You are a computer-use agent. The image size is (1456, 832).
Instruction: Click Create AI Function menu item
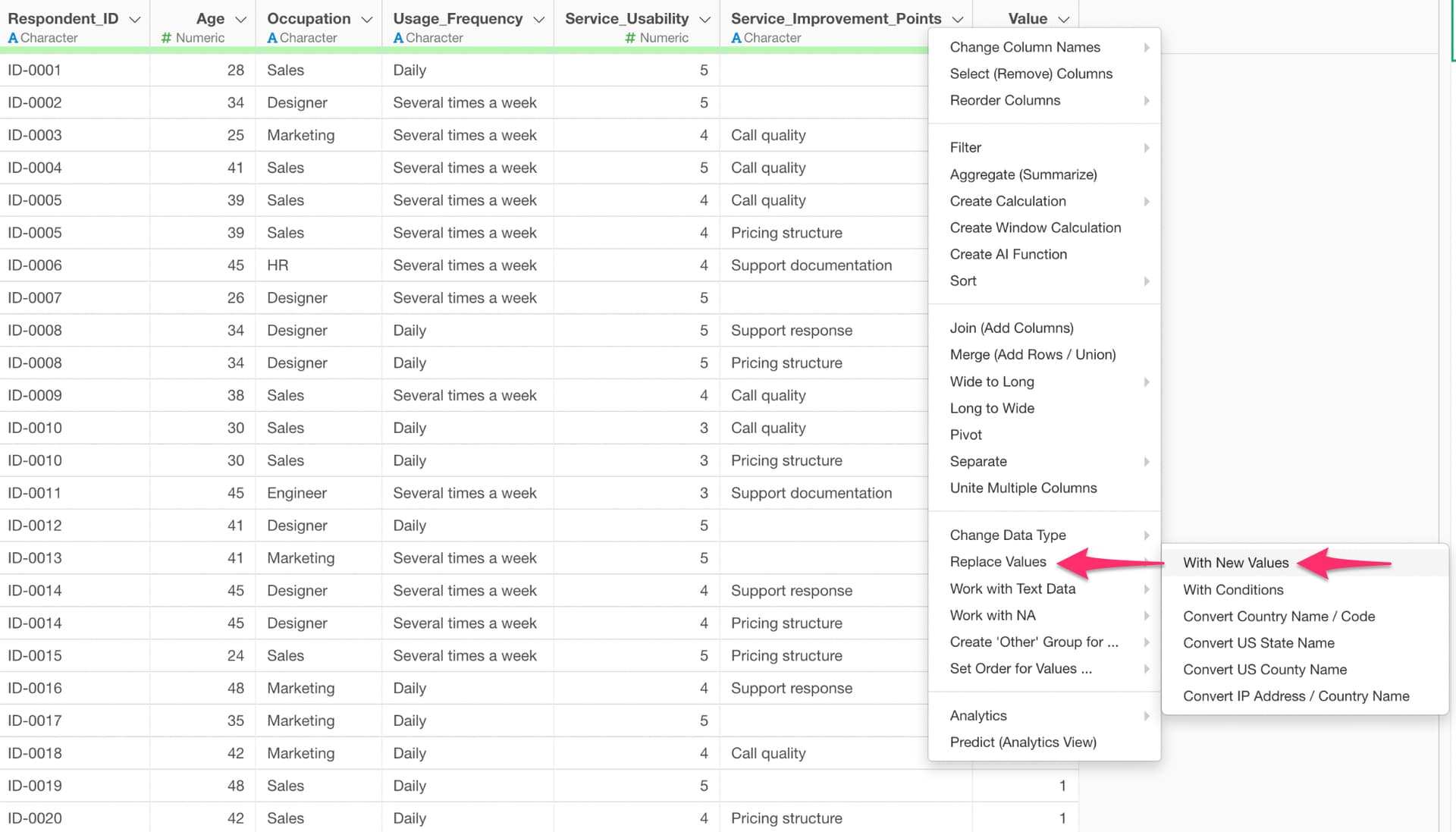point(1008,254)
